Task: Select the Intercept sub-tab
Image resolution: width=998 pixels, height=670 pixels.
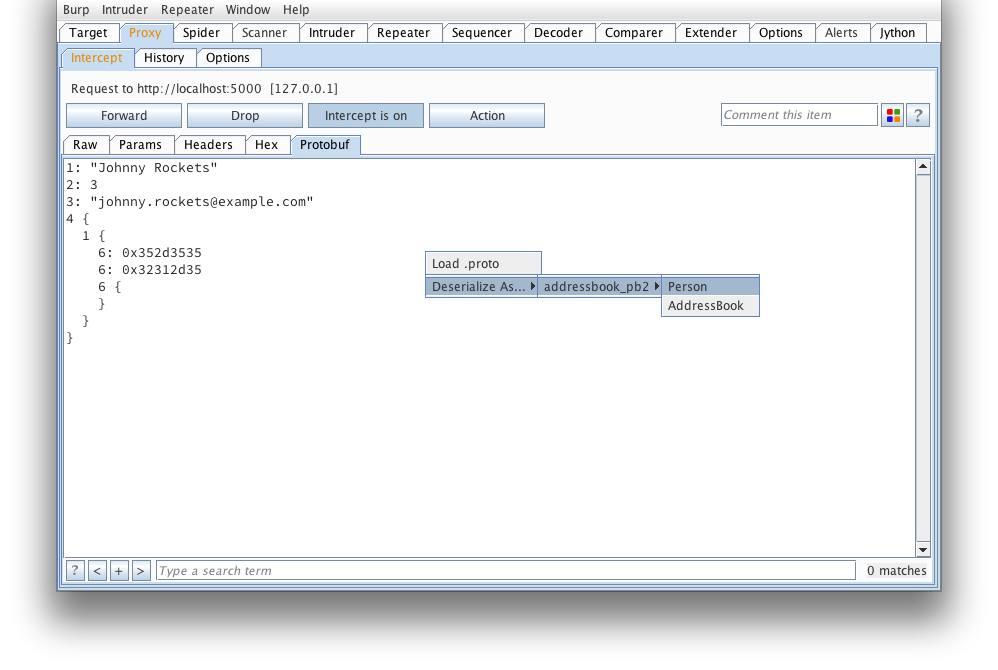Action: tap(96, 58)
